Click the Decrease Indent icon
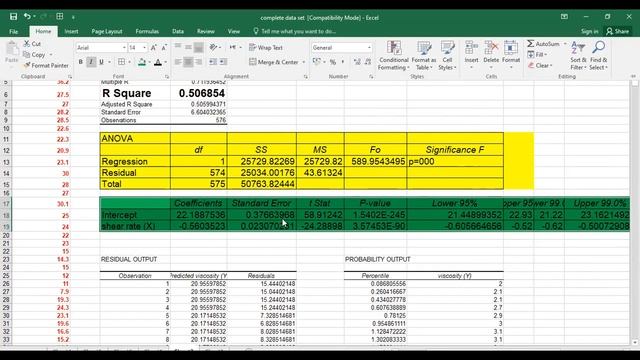Image resolution: width=640 pixels, height=360 pixels. point(213,62)
